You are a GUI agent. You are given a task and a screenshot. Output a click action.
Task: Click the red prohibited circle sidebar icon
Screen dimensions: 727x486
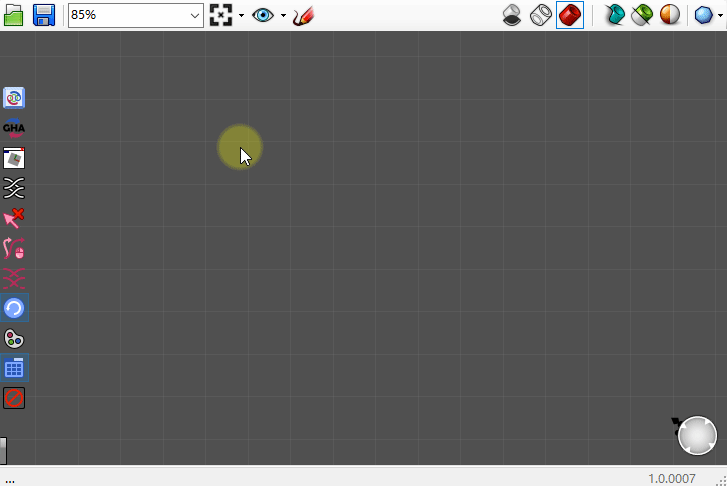[x=14, y=398]
